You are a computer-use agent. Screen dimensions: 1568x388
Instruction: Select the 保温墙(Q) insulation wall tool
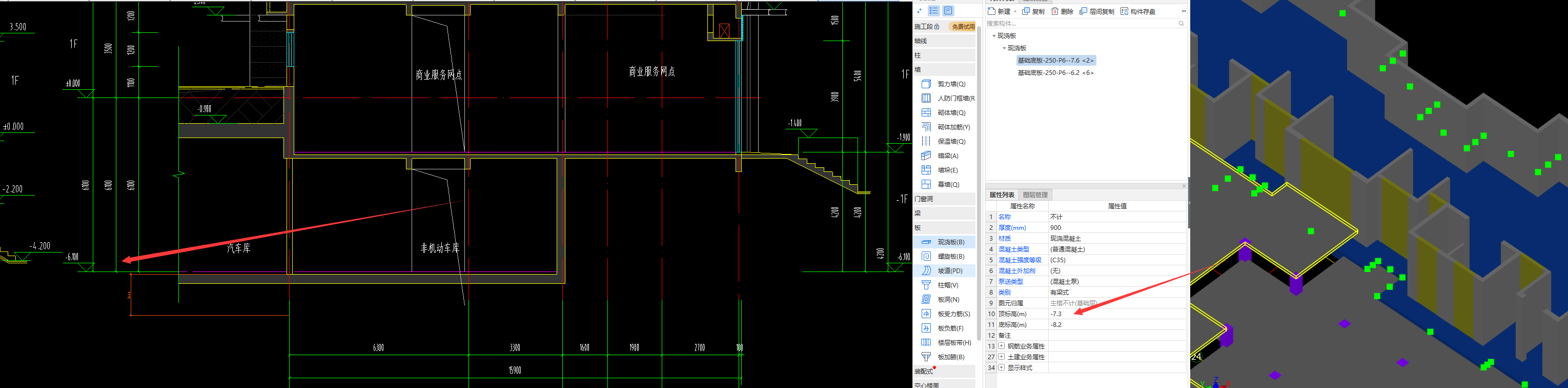(944, 141)
